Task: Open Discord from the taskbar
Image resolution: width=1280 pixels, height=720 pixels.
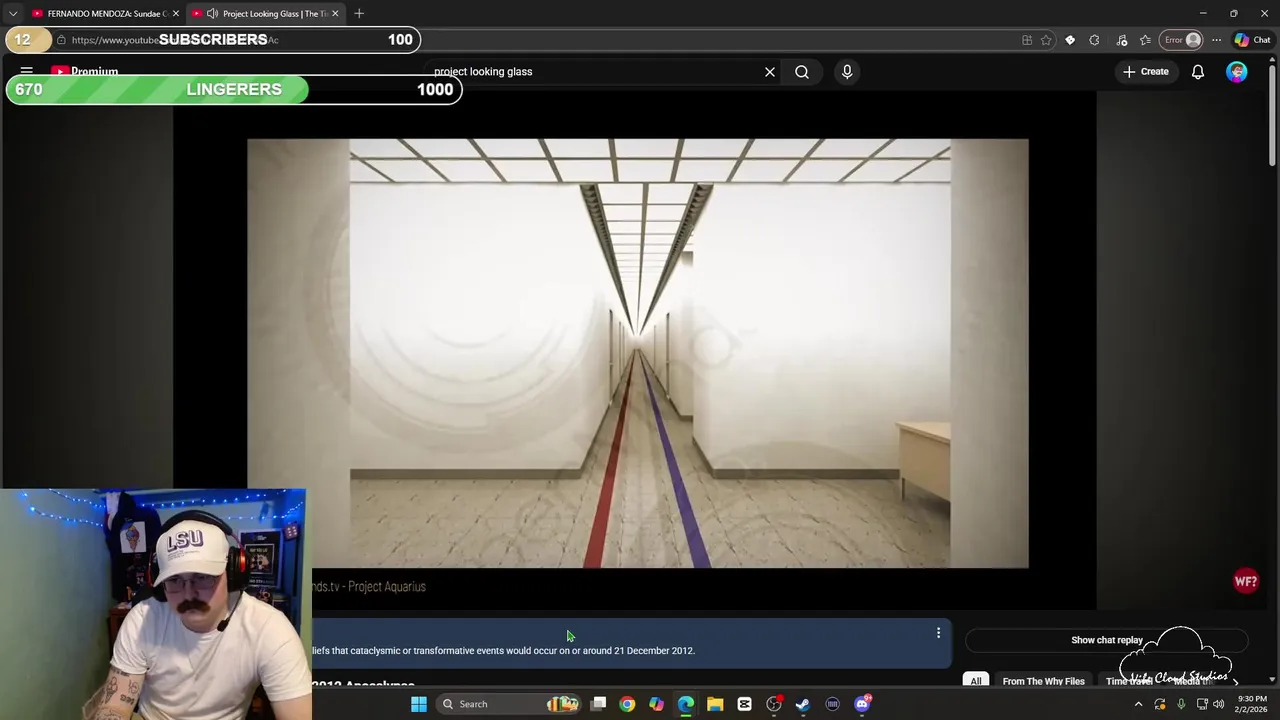Action: [862, 704]
